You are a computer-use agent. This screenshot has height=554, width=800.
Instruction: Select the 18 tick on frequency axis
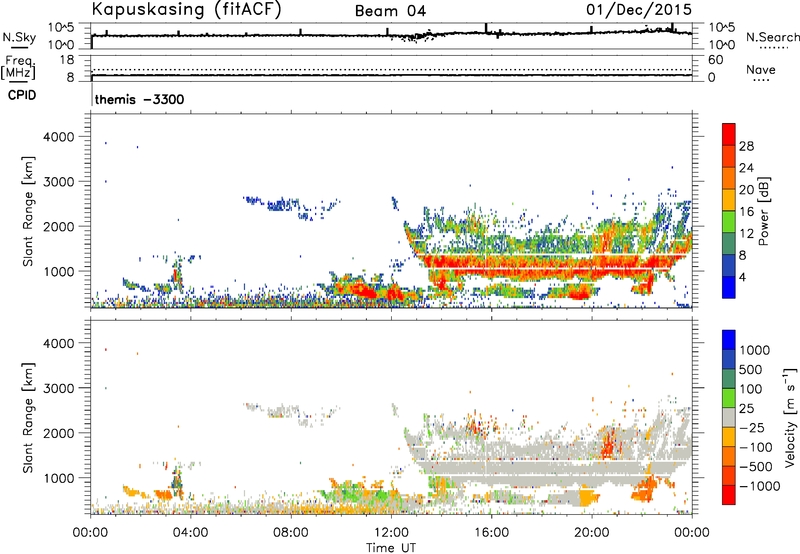point(67,60)
